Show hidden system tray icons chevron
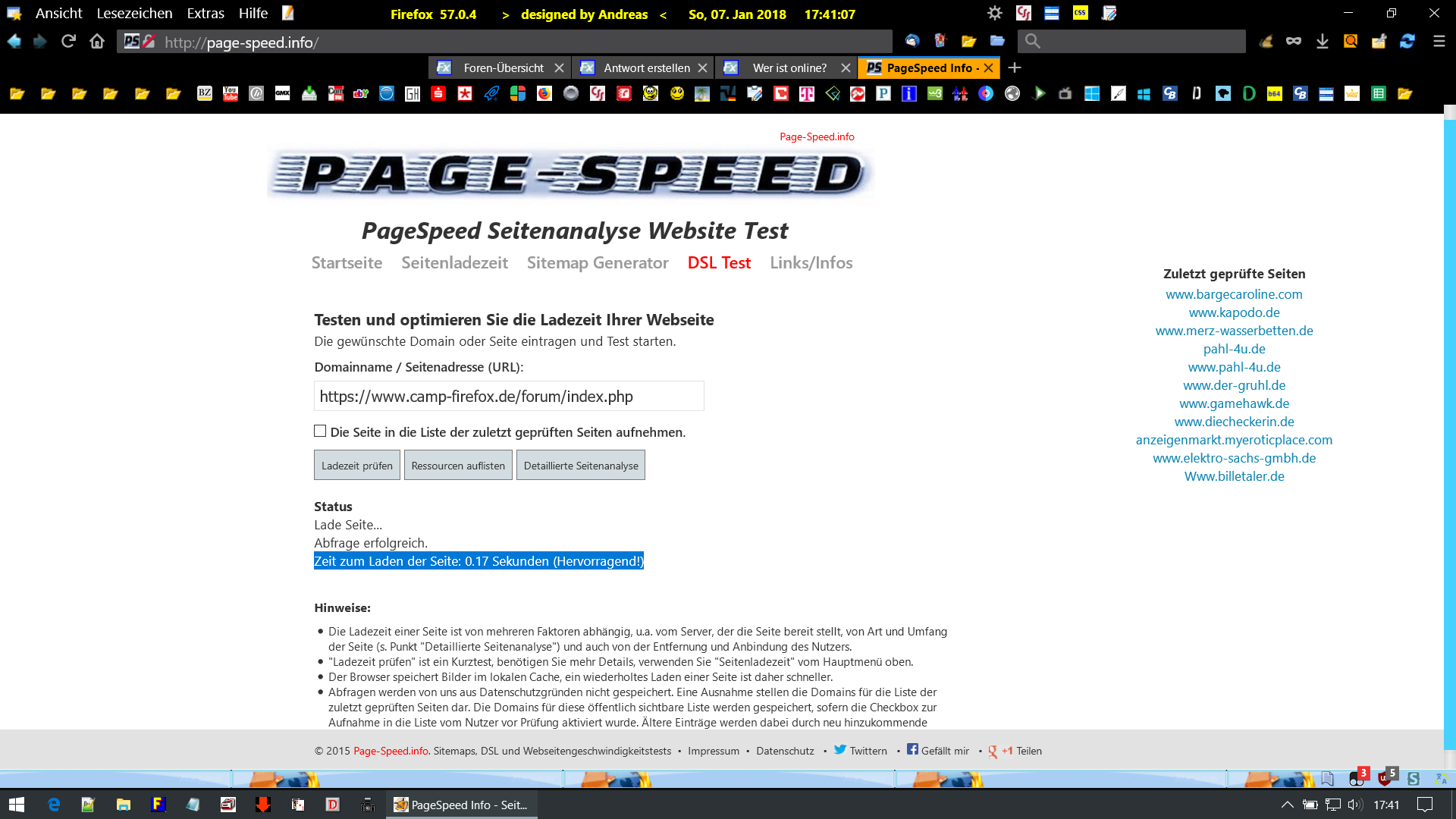The height and width of the screenshot is (819, 1456). 1287,805
